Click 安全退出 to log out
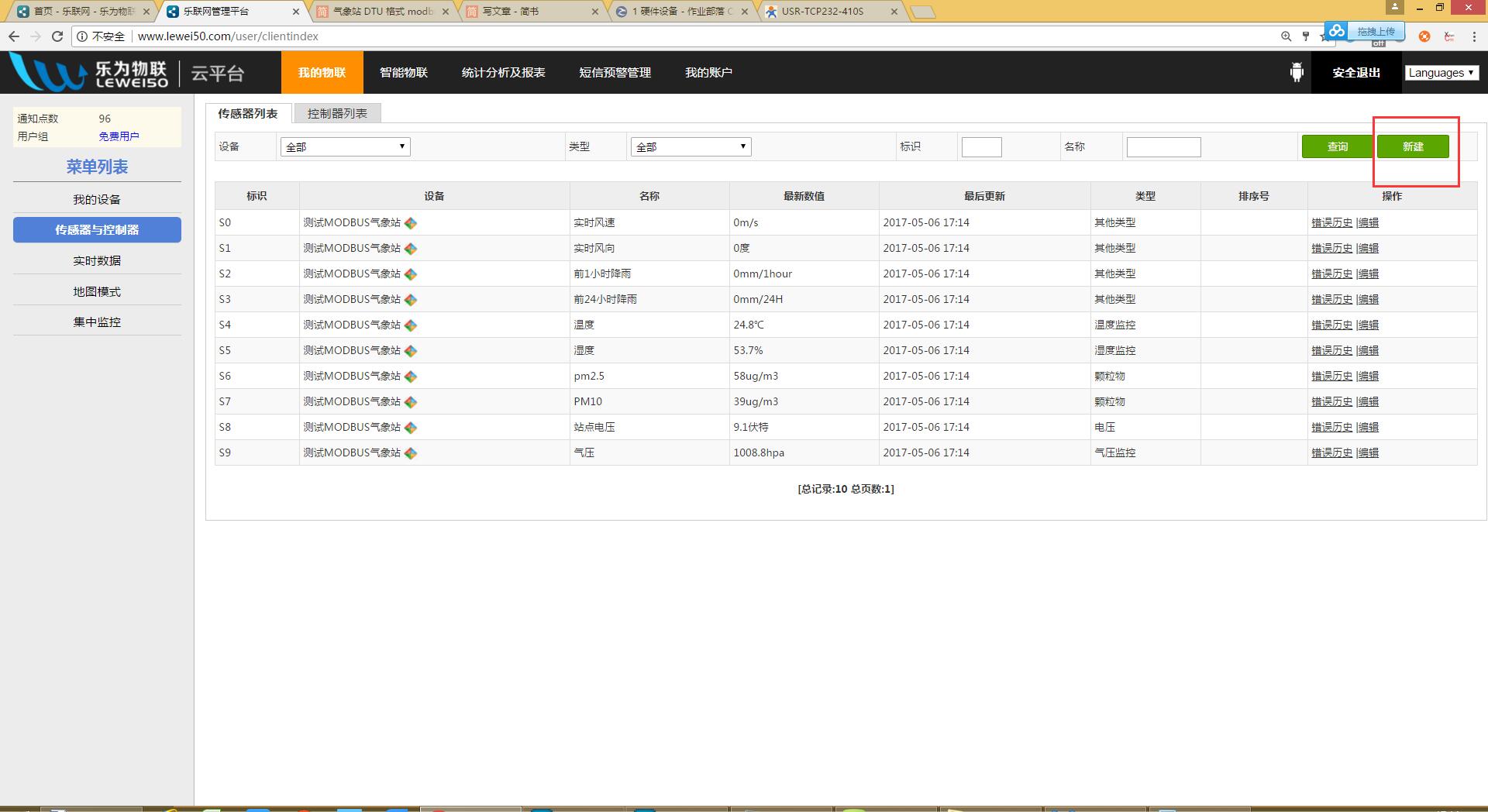 1356,73
